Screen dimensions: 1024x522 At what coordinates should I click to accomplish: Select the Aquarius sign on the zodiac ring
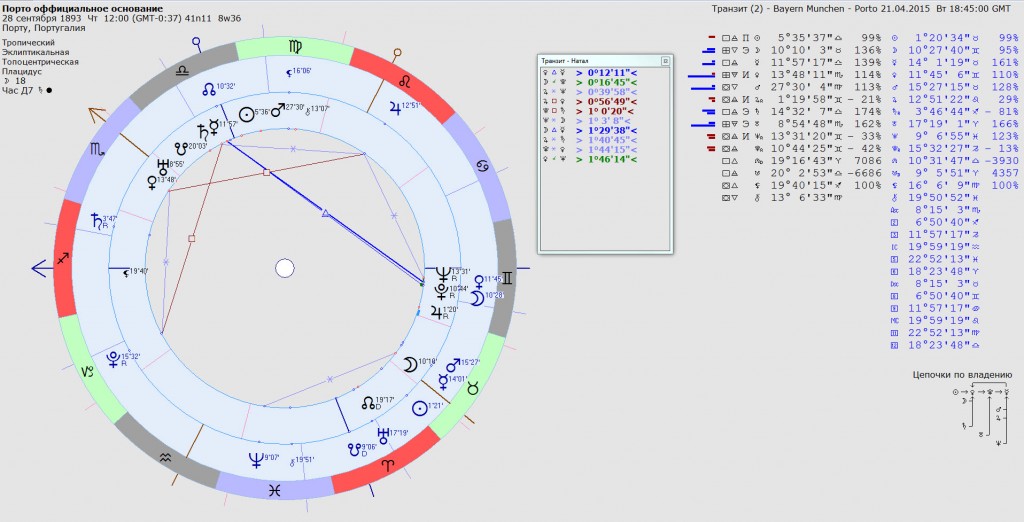pos(166,459)
